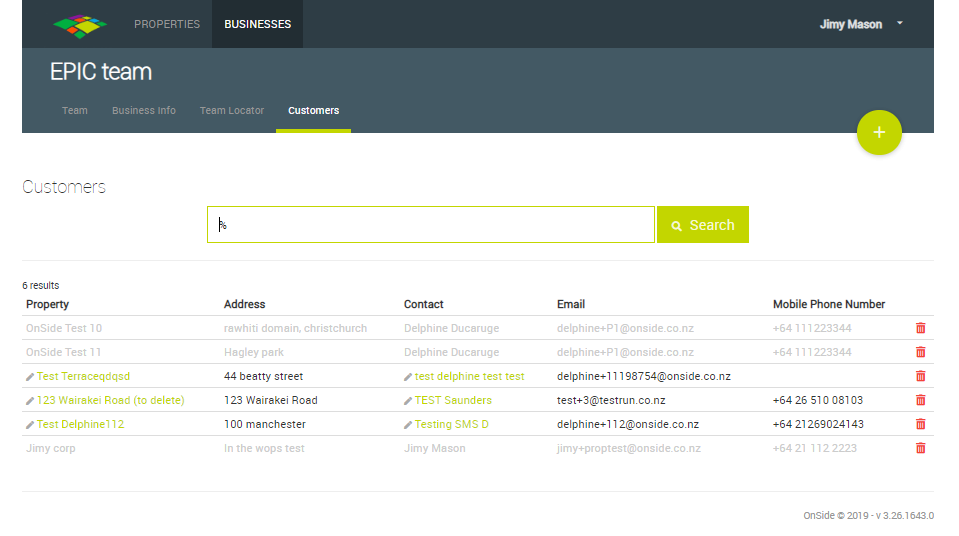Click pencil icon beside Test Terraceqdqsd
This screenshot has height=536, width=959.
30,377
